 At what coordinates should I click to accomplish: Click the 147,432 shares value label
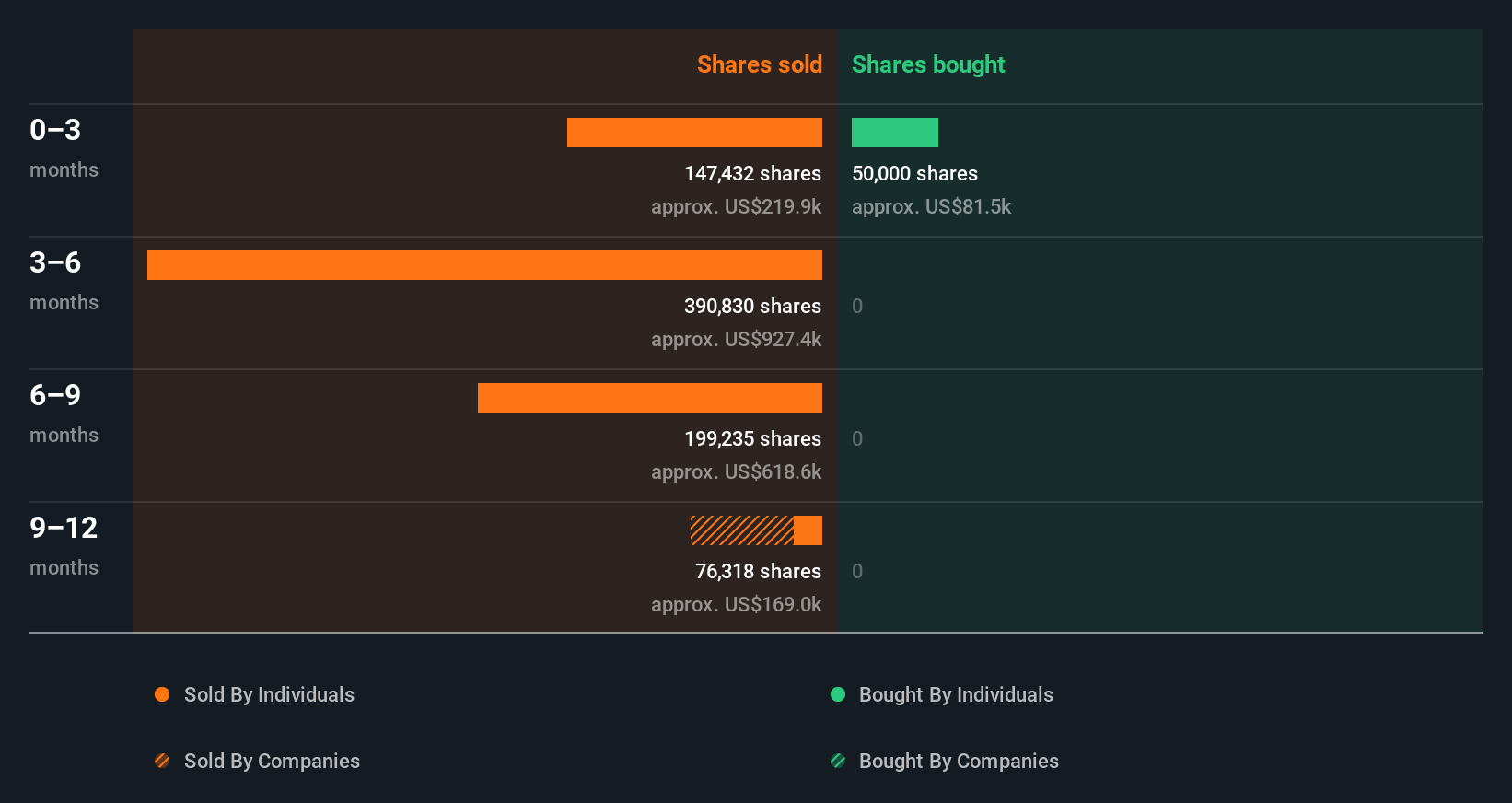point(752,173)
